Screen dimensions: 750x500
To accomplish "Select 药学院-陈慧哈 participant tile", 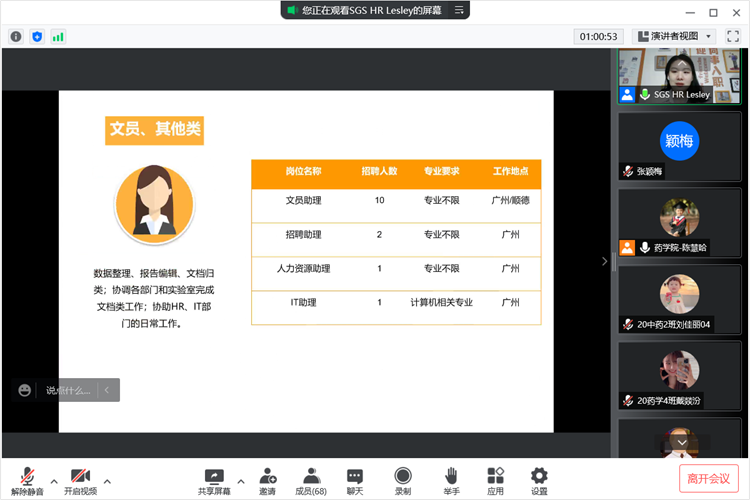I will pos(679,223).
